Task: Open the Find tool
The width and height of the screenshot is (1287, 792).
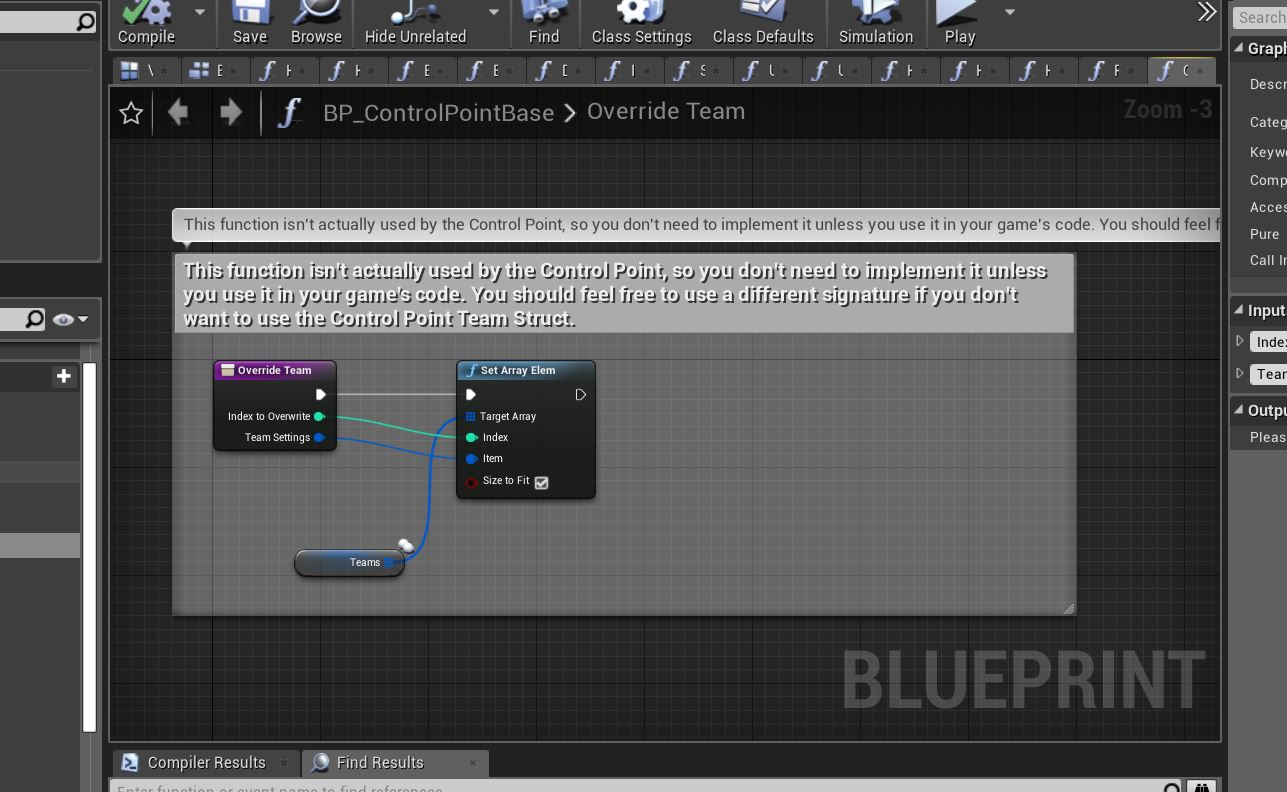Action: click(x=544, y=24)
